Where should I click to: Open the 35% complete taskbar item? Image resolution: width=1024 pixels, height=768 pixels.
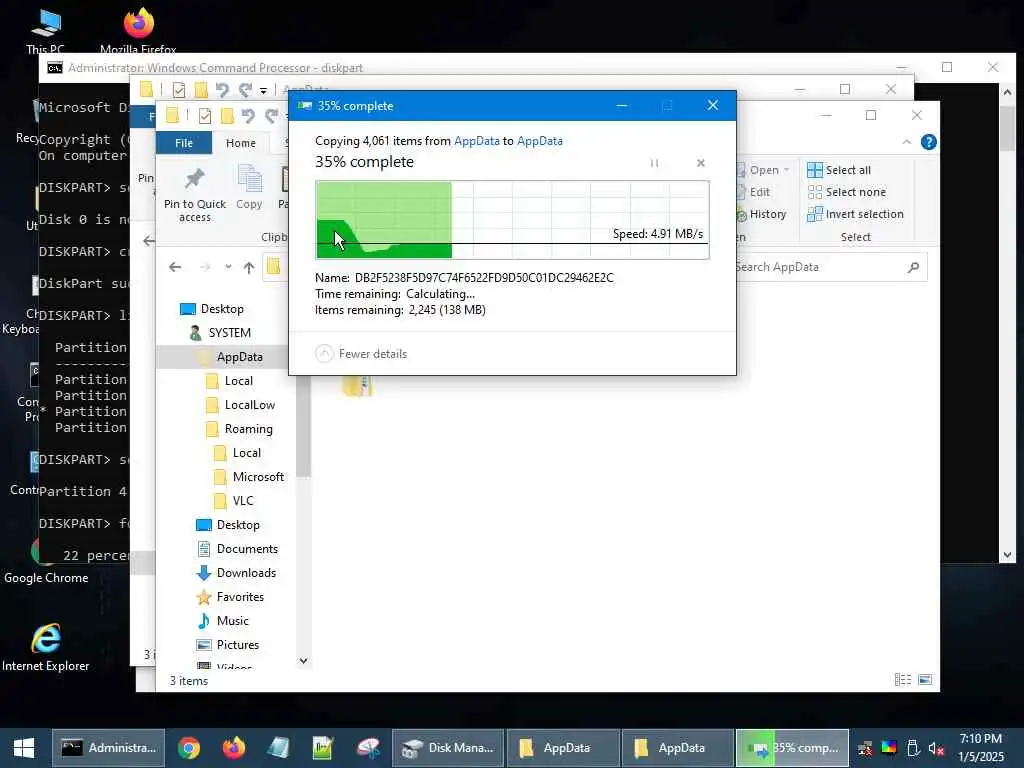(x=793, y=748)
